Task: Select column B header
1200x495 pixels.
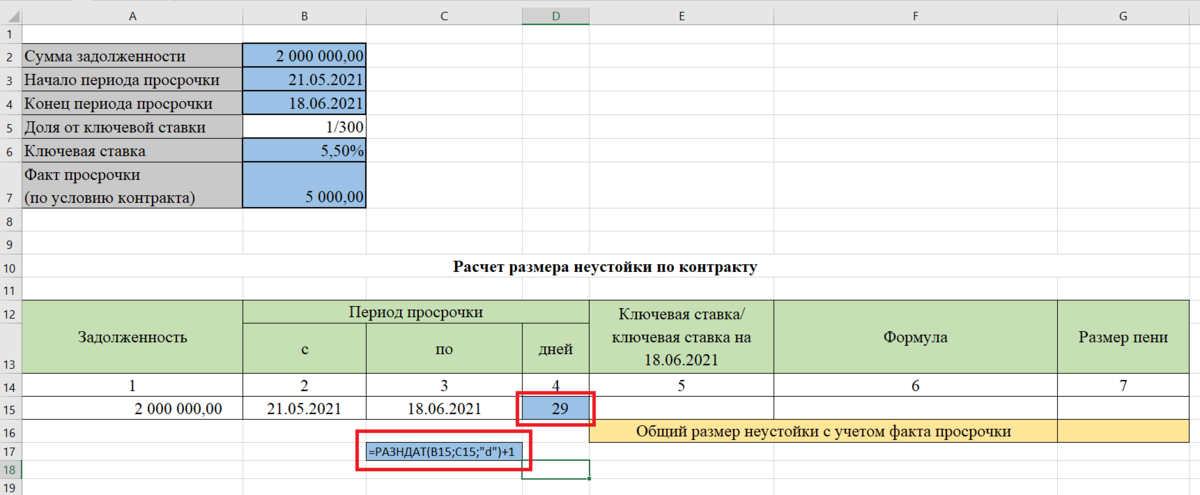Action: (304, 17)
